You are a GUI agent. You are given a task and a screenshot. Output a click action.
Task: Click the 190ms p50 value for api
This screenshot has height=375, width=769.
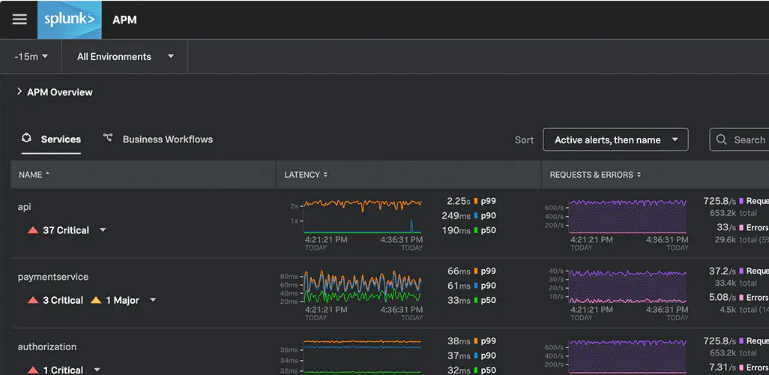[456, 230]
